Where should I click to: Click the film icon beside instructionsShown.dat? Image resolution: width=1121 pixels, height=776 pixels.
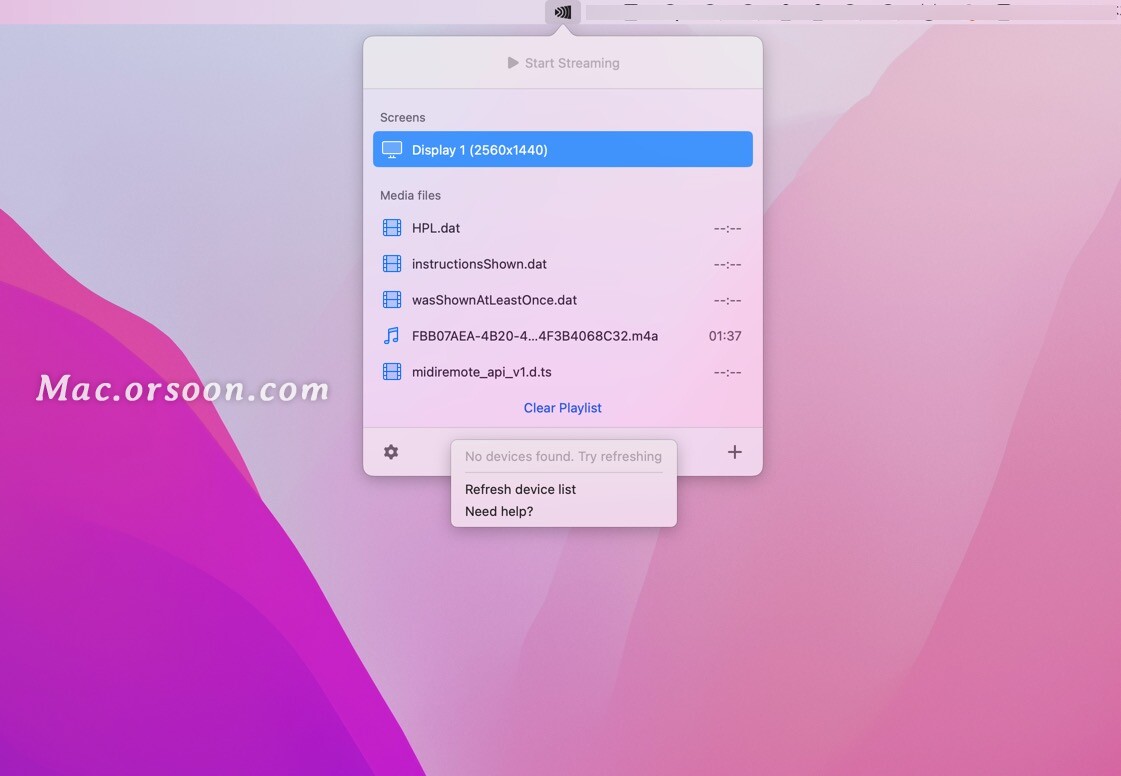(x=391, y=263)
